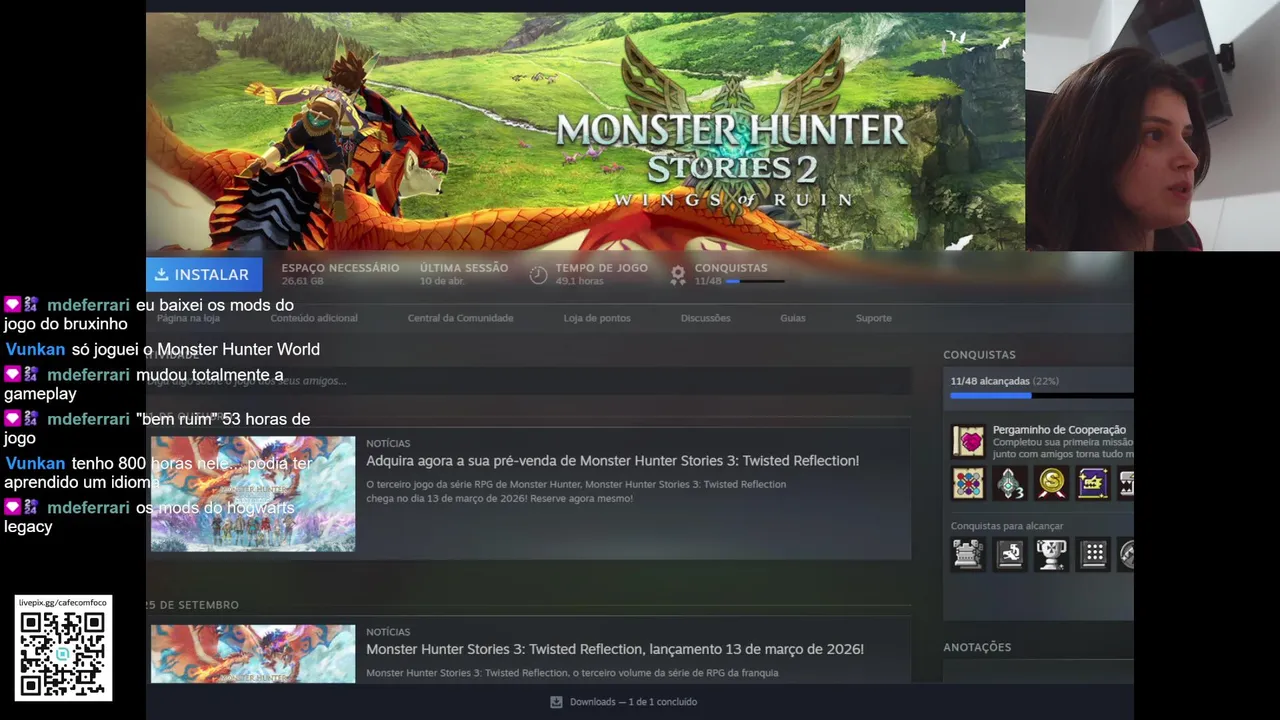Click the locked dotted grid book achievement
The height and width of the screenshot is (720, 1280).
pos(1094,554)
